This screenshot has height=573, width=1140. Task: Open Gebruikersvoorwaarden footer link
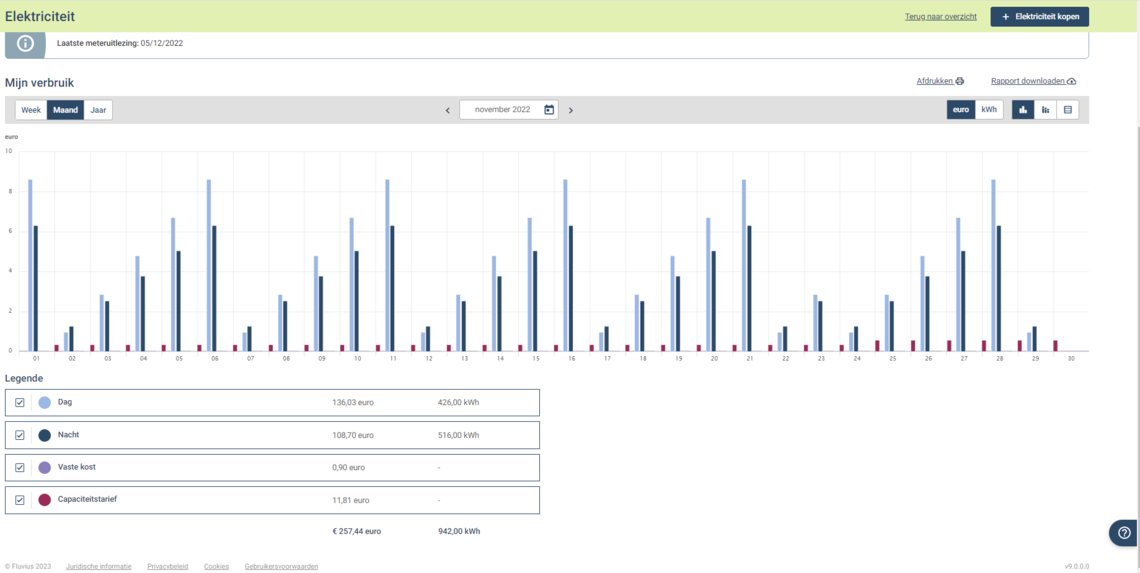point(281,566)
